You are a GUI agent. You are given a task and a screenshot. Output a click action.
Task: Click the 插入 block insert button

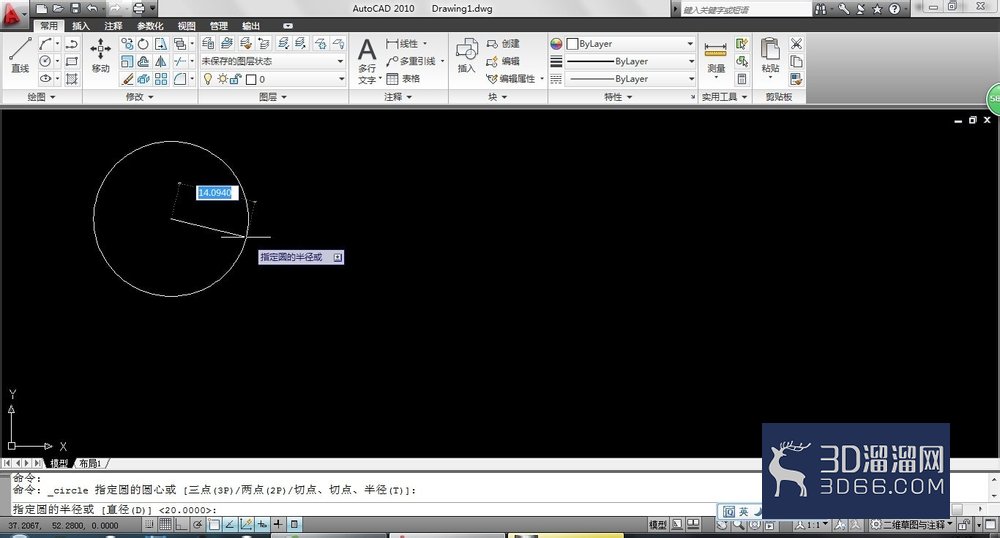tap(467, 55)
